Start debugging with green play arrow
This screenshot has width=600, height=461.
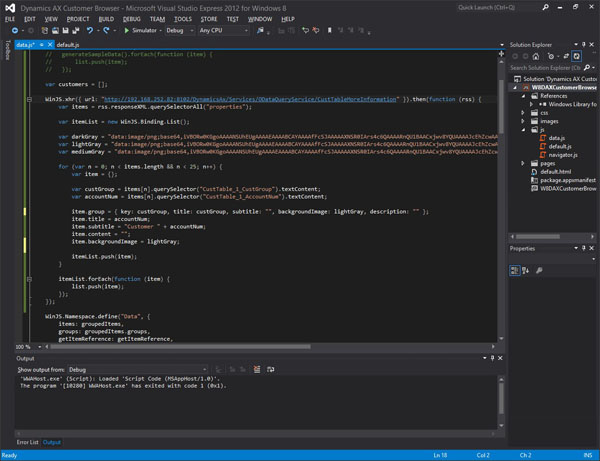pos(126,30)
